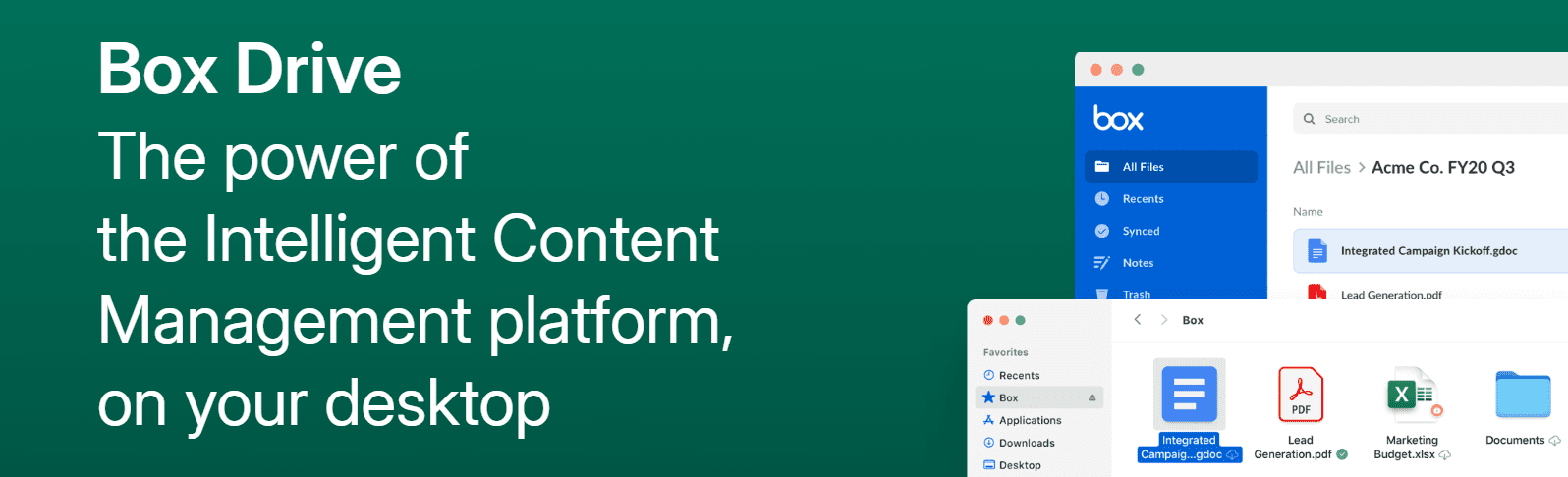Click the Acme Co. FY20 Q3 breadcrumb
This screenshot has width=1568, height=477.
click(1442, 168)
